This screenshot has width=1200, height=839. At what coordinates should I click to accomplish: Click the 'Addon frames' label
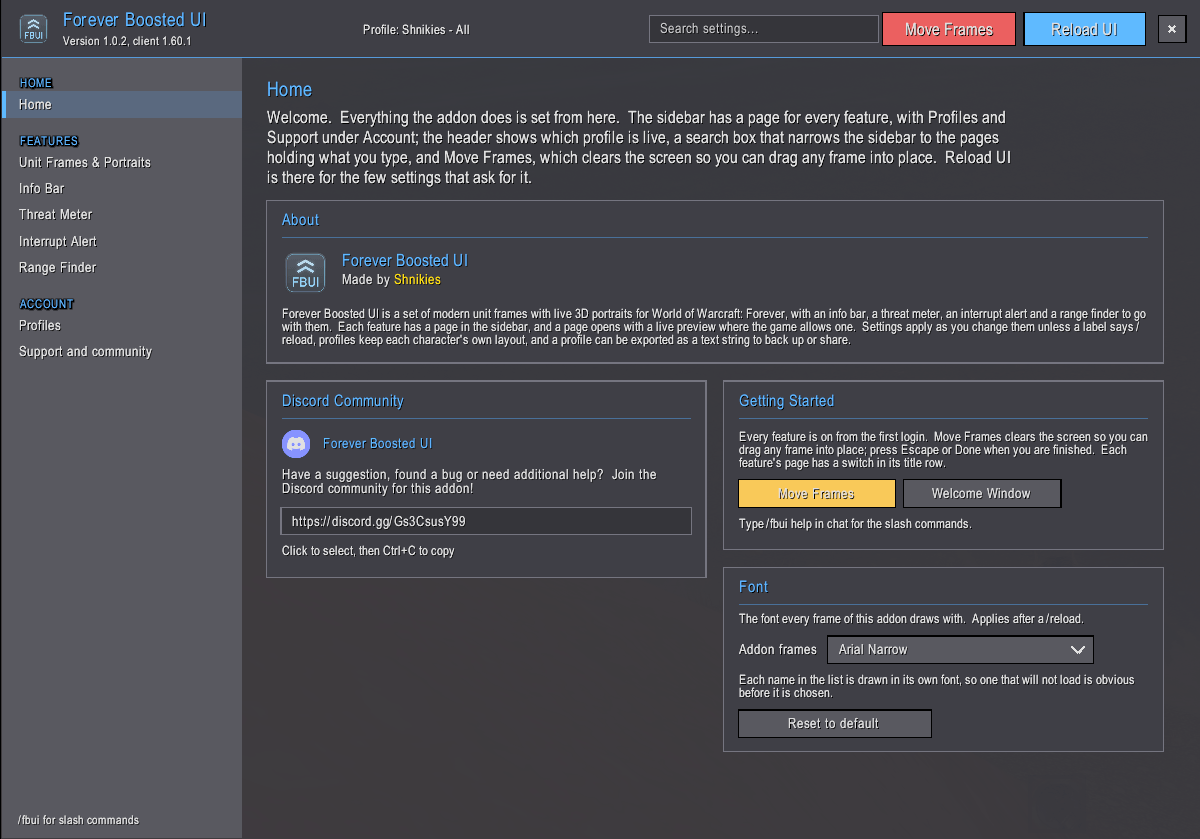778,649
